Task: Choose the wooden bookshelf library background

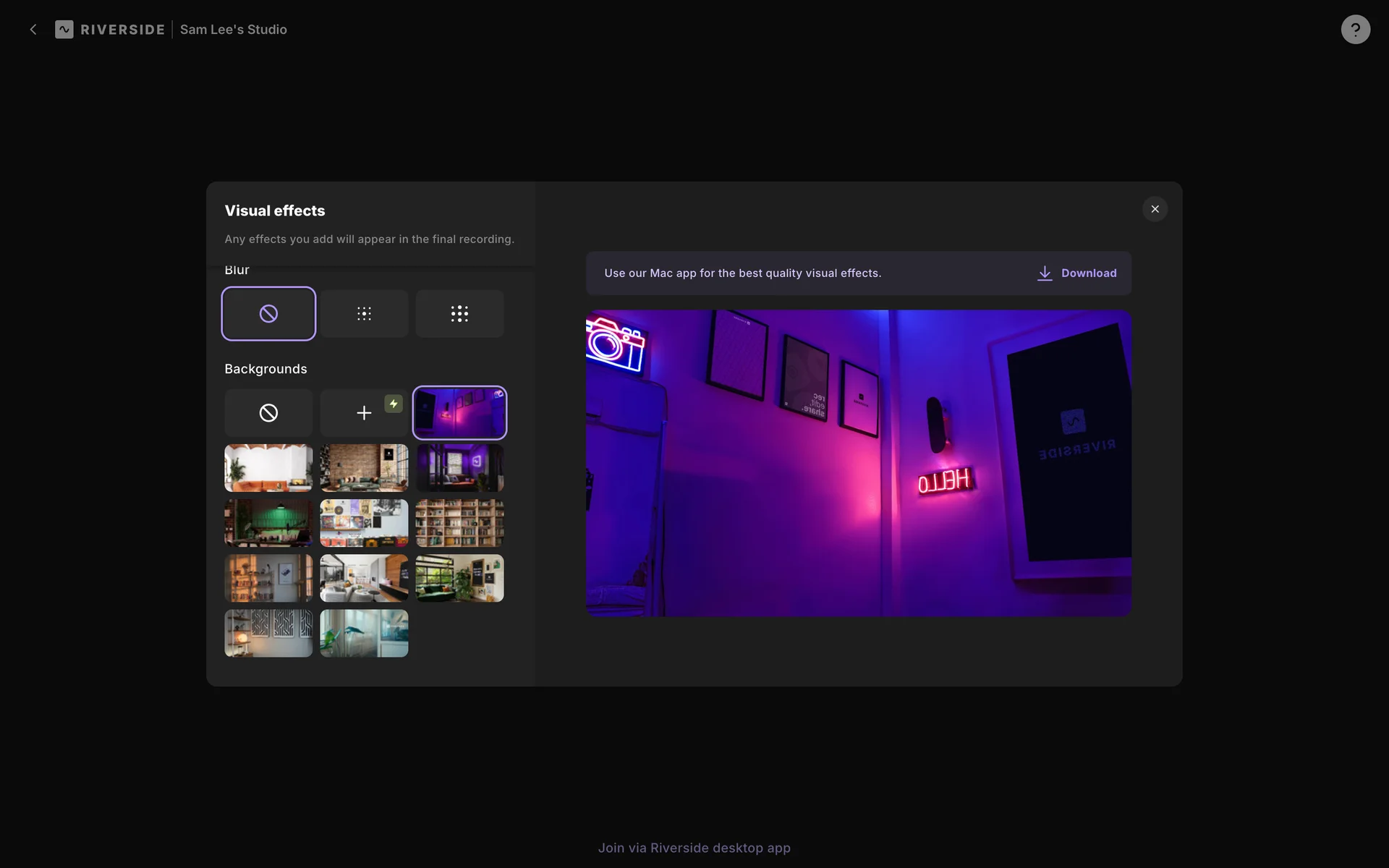Action: (459, 523)
